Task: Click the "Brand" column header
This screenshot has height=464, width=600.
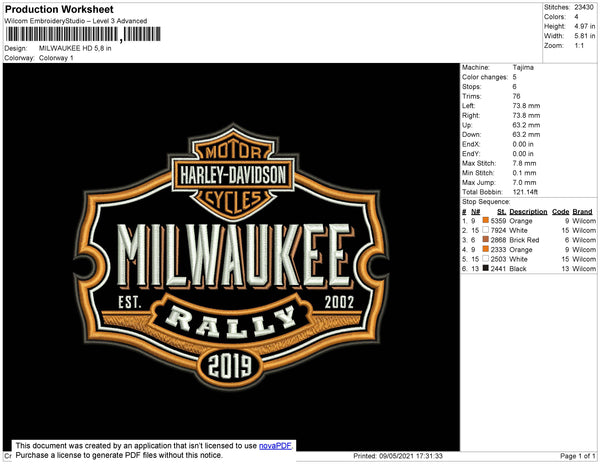Action: pos(582,212)
